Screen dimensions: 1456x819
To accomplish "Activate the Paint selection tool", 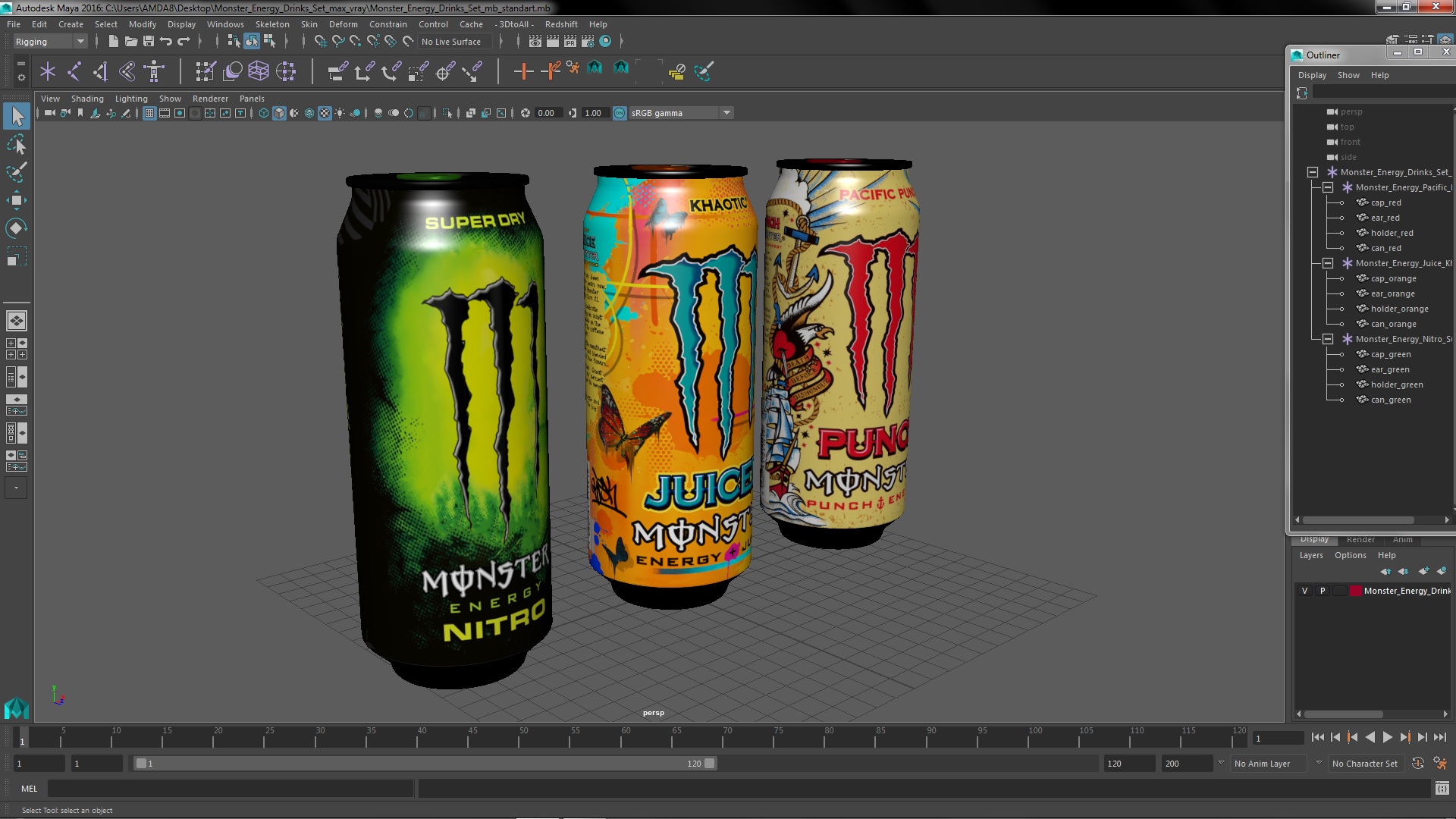I will click(x=17, y=172).
